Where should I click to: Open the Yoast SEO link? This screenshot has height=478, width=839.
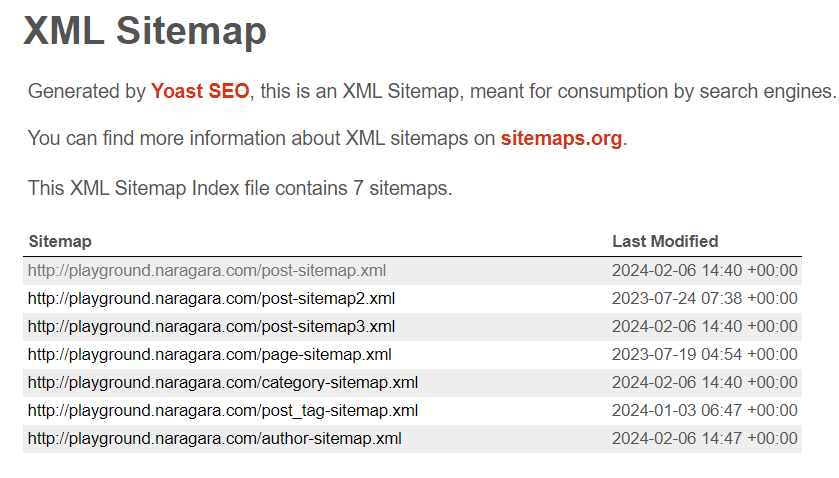(x=200, y=91)
